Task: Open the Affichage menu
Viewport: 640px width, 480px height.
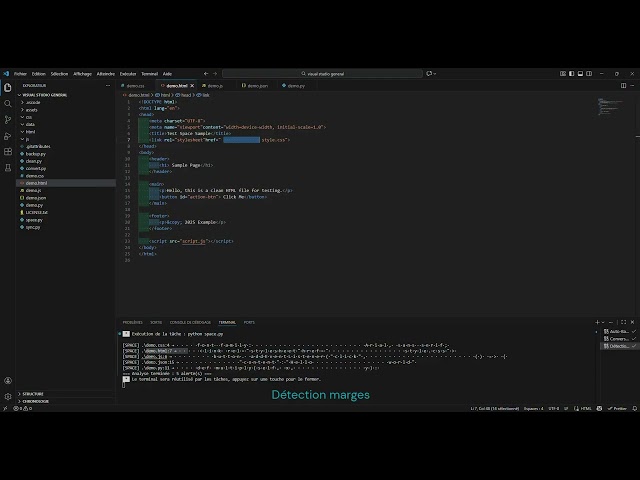Action: click(x=82, y=74)
